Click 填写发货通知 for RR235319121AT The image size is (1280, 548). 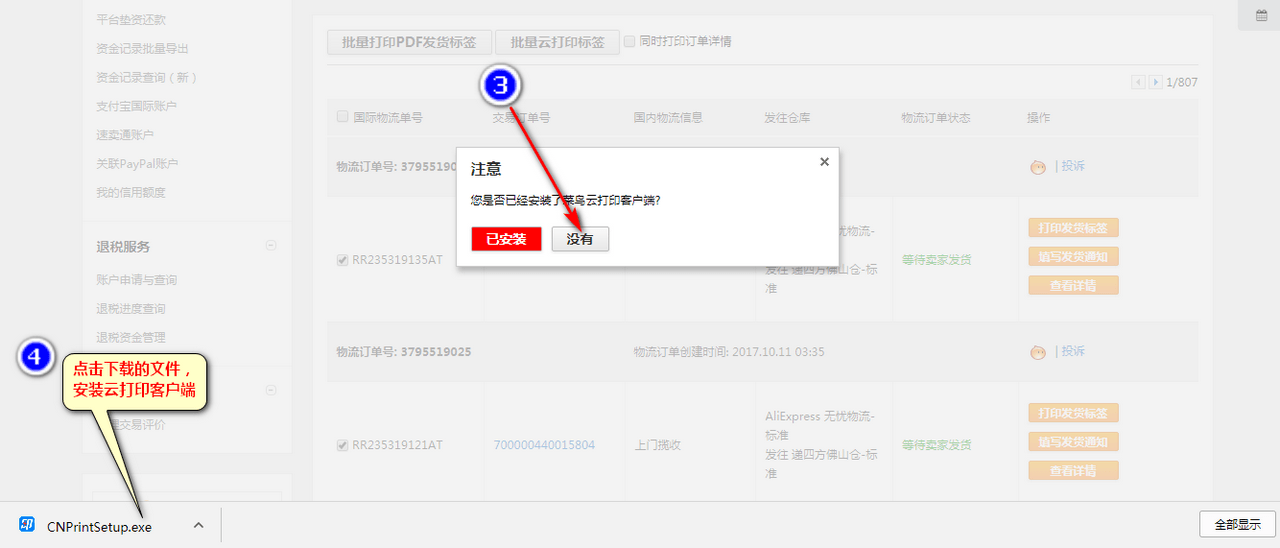(x=1073, y=442)
